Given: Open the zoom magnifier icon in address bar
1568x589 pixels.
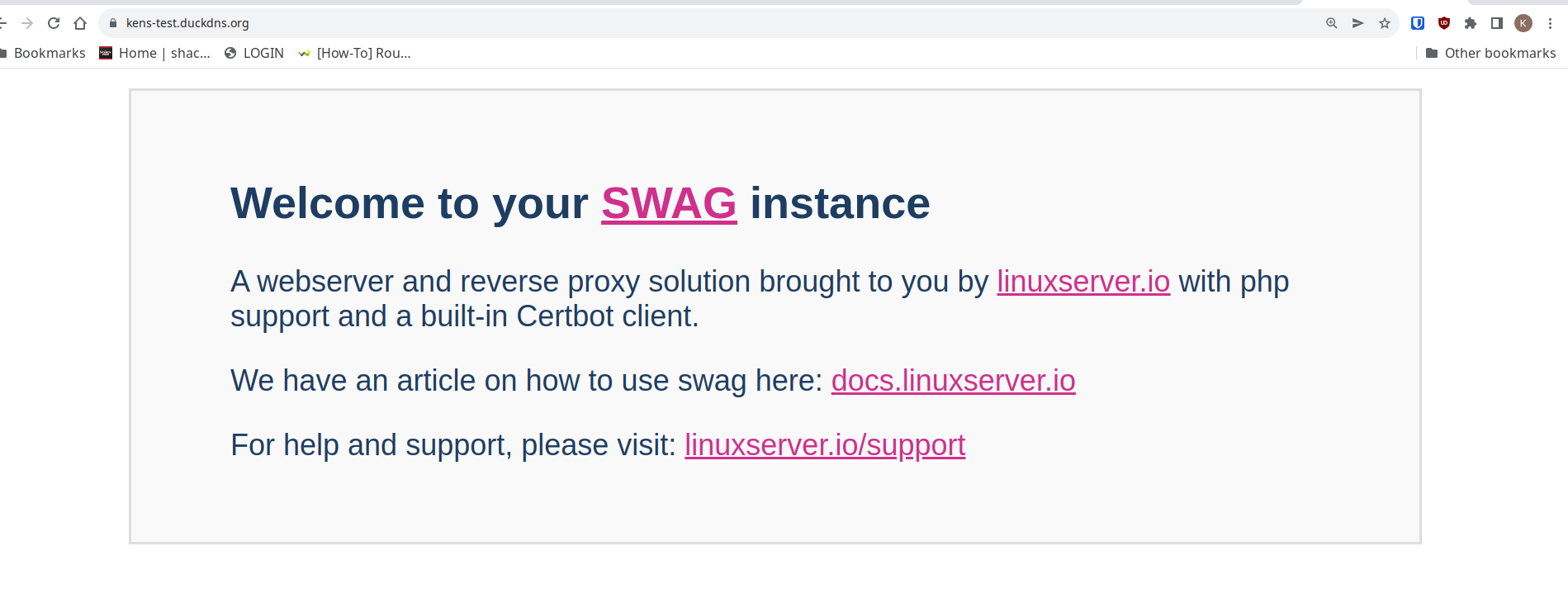Looking at the screenshot, I should [x=1332, y=23].
